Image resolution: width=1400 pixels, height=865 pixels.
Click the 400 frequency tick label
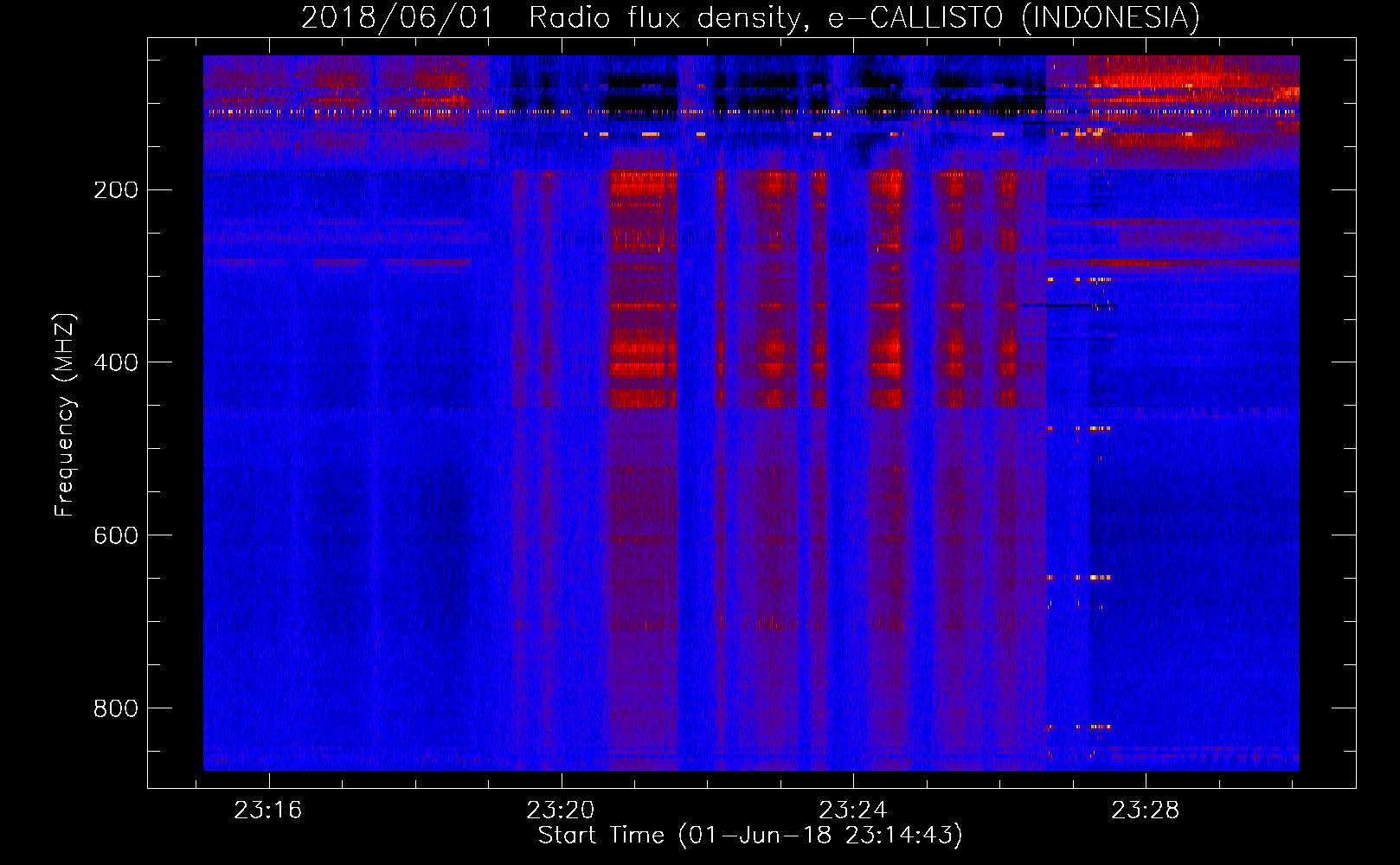pos(116,362)
